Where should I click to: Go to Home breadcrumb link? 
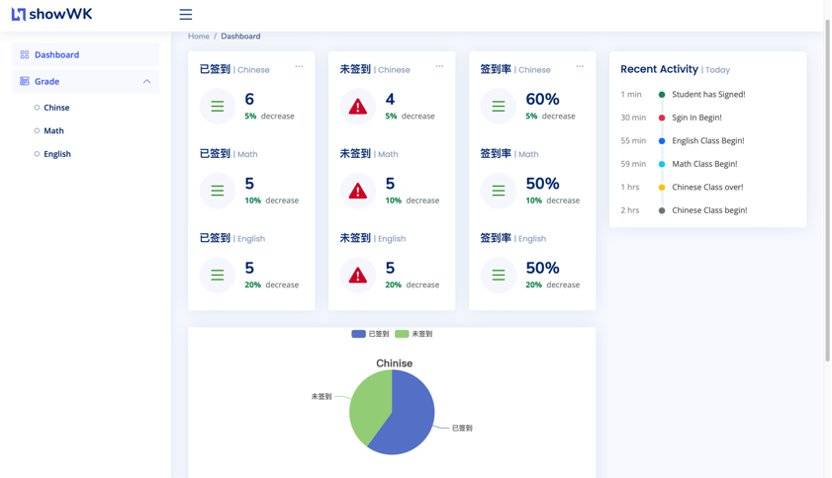tap(198, 36)
